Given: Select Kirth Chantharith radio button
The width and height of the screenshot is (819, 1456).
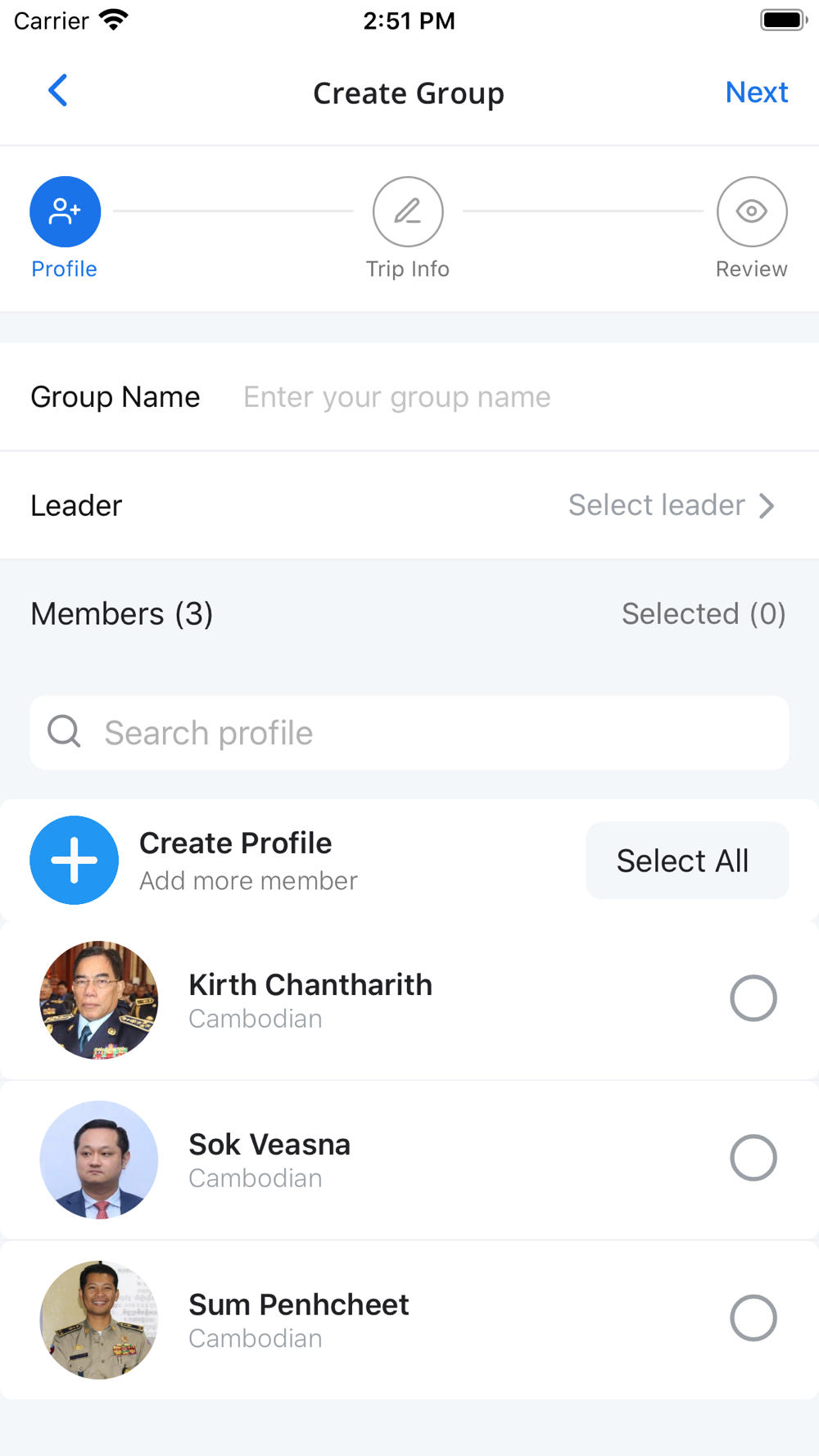Looking at the screenshot, I should 753,998.
